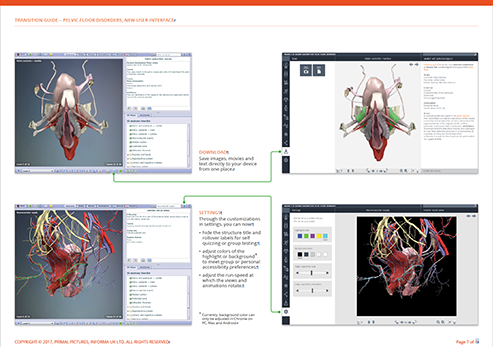Click share icon in Settings screenshot sidebar

point(286,294)
